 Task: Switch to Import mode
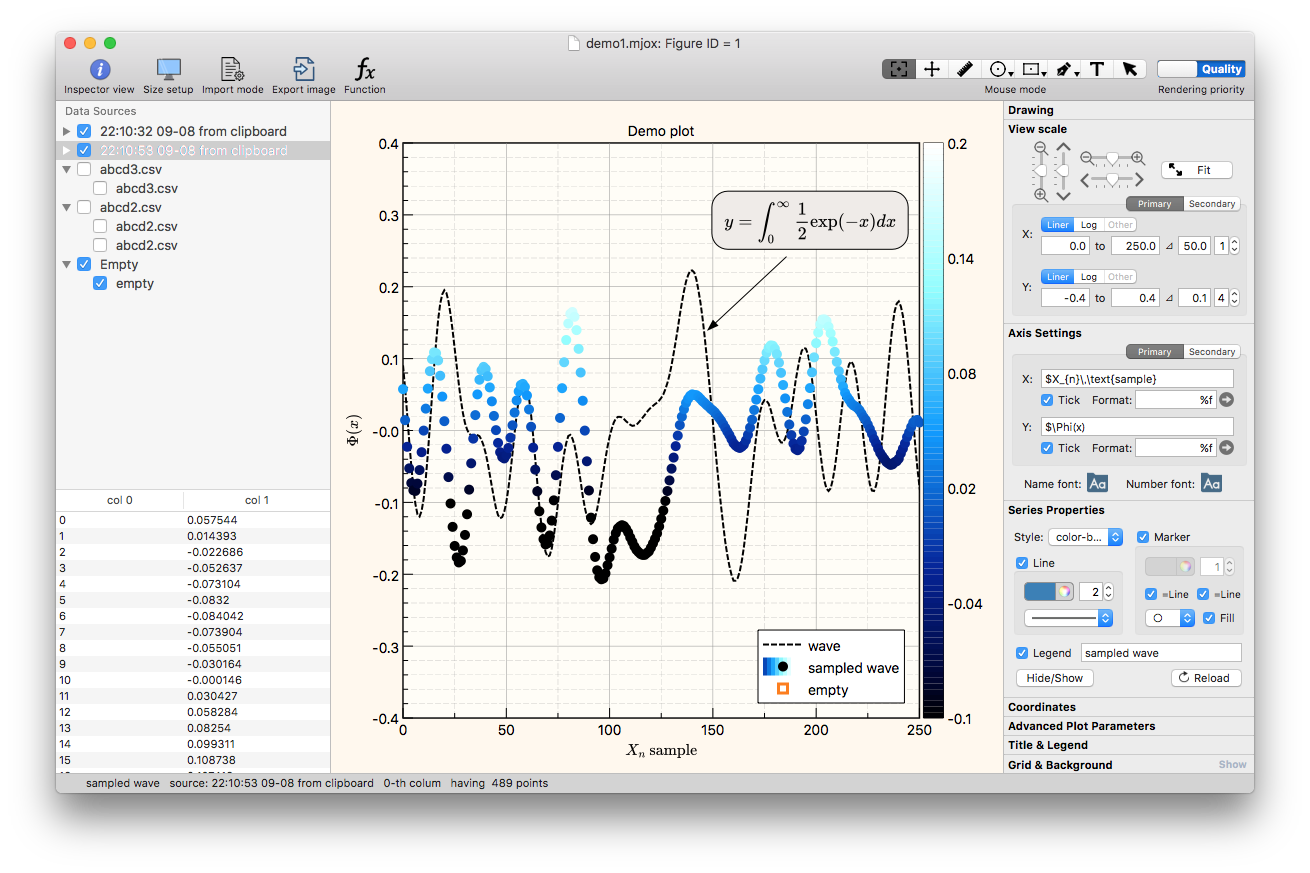[x=232, y=76]
